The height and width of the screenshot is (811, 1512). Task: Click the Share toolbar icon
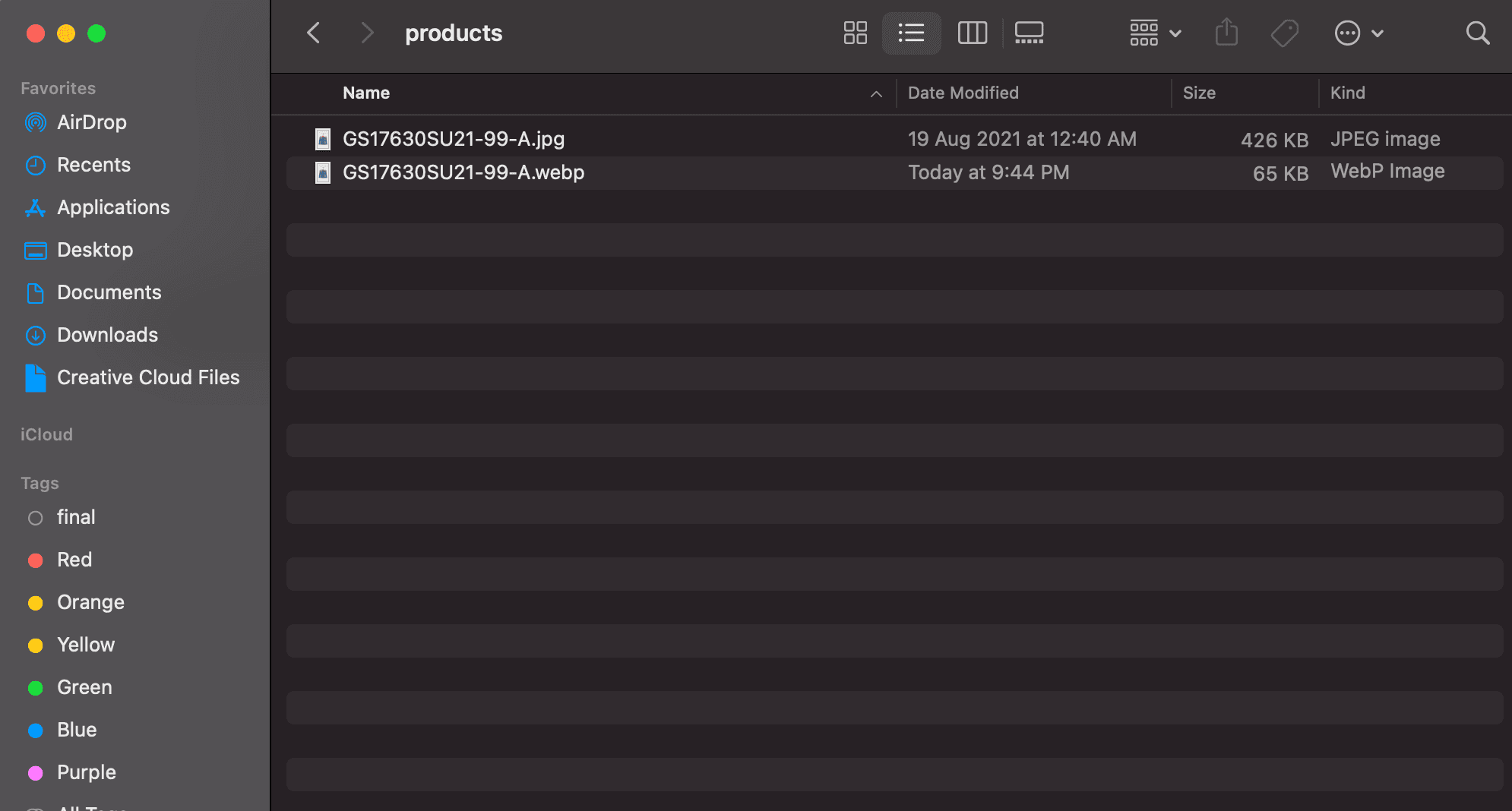click(x=1226, y=33)
